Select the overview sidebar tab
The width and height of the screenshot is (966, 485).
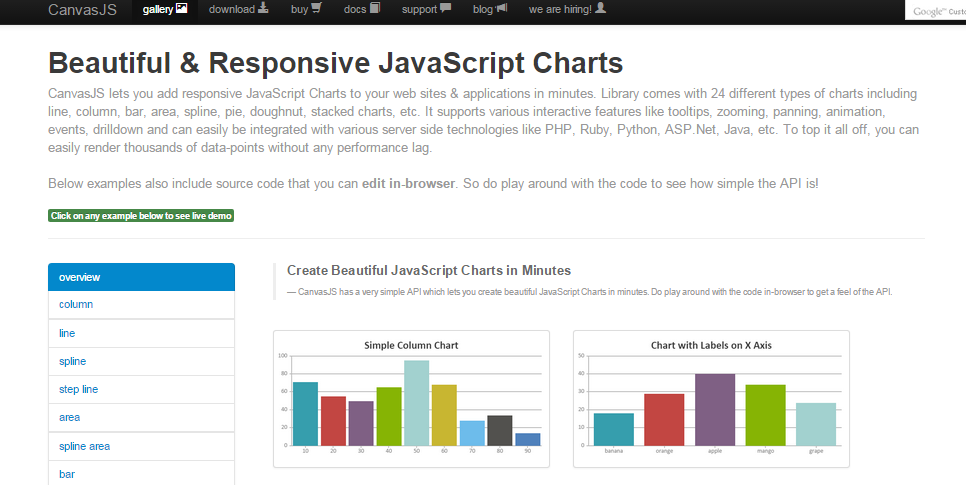click(x=141, y=277)
